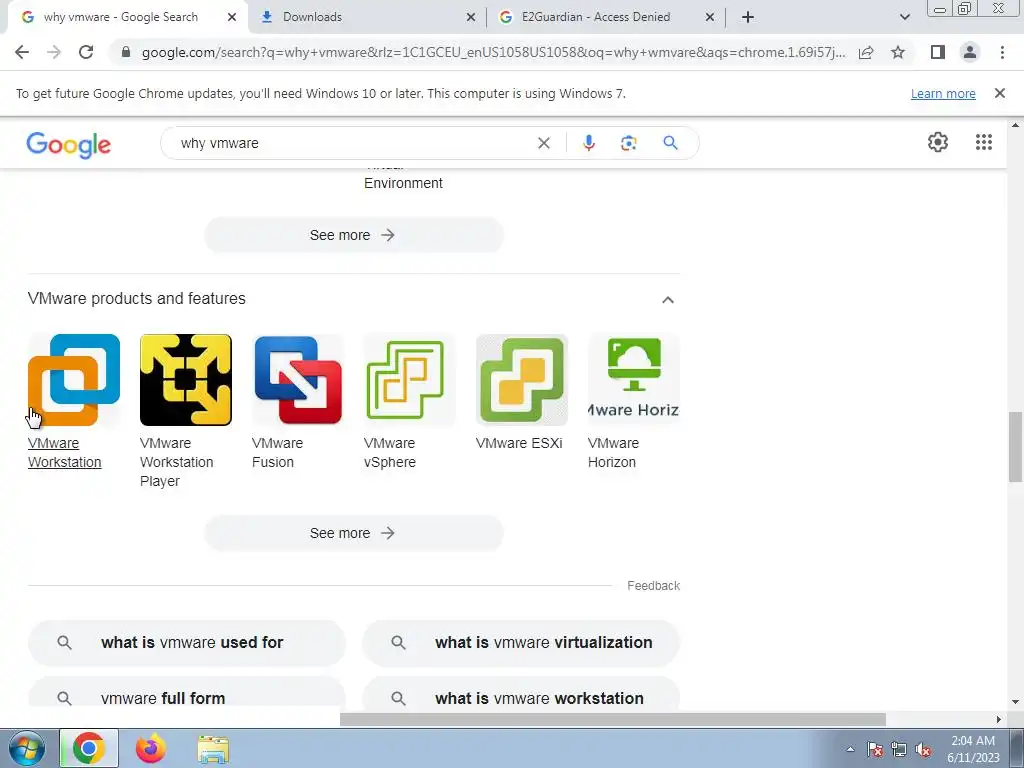Screen dimensions: 1024x768
Task: Open the VMware Workstation product thumbnail
Action: (74, 379)
